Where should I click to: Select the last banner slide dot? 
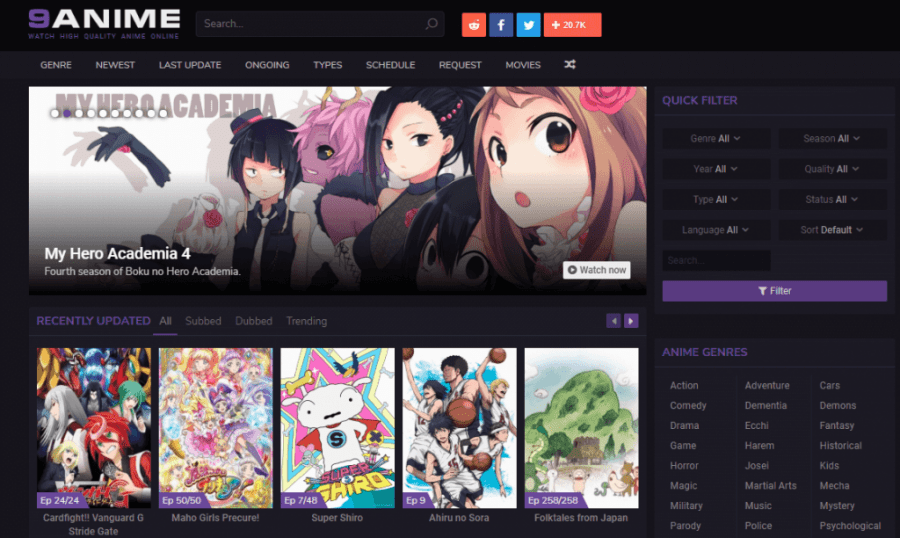click(164, 114)
